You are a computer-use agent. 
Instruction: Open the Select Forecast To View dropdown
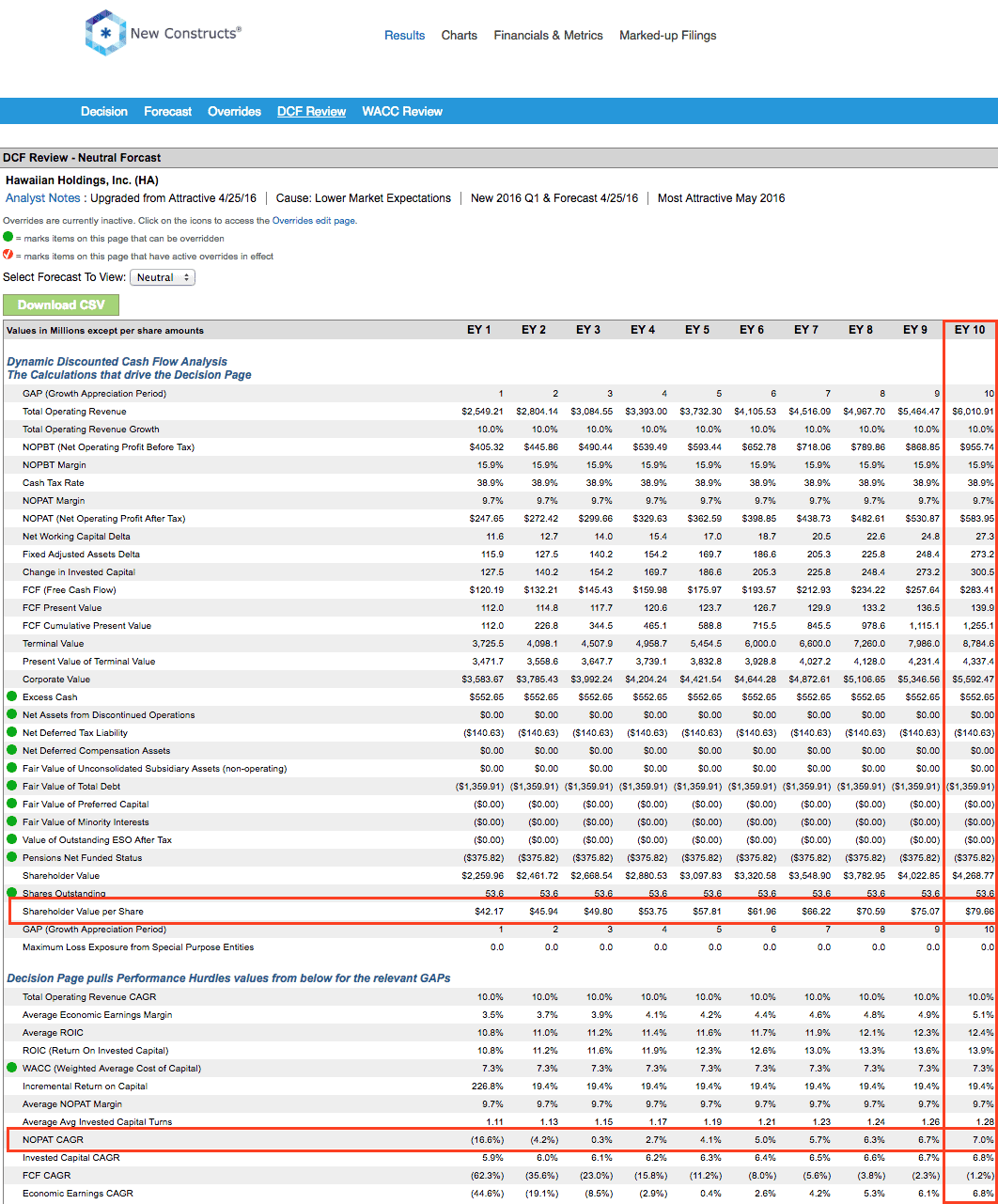pyautogui.click(x=163, y=277)
